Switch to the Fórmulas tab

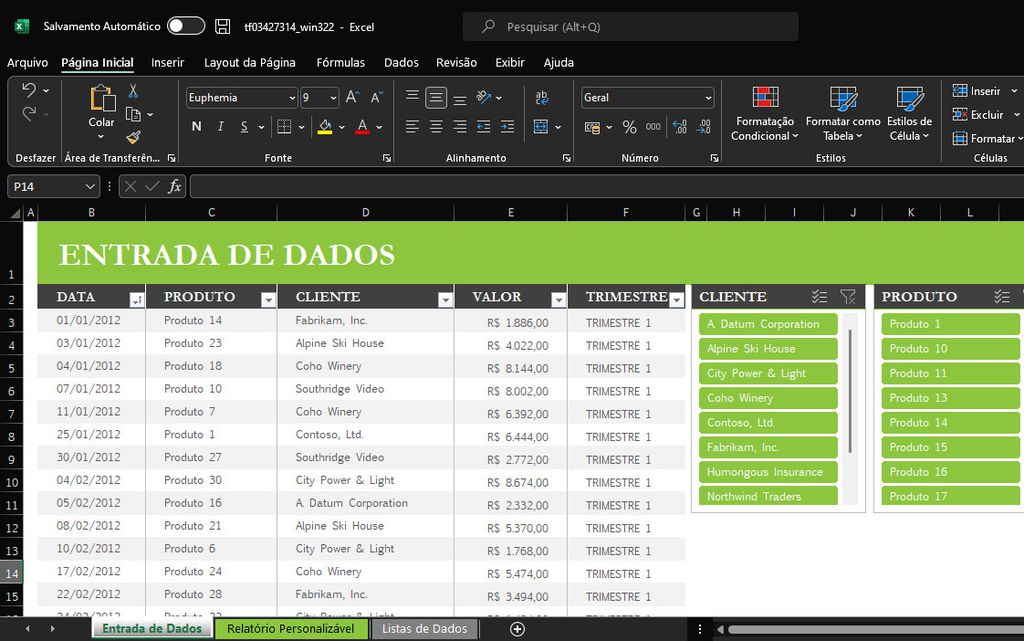340,63
